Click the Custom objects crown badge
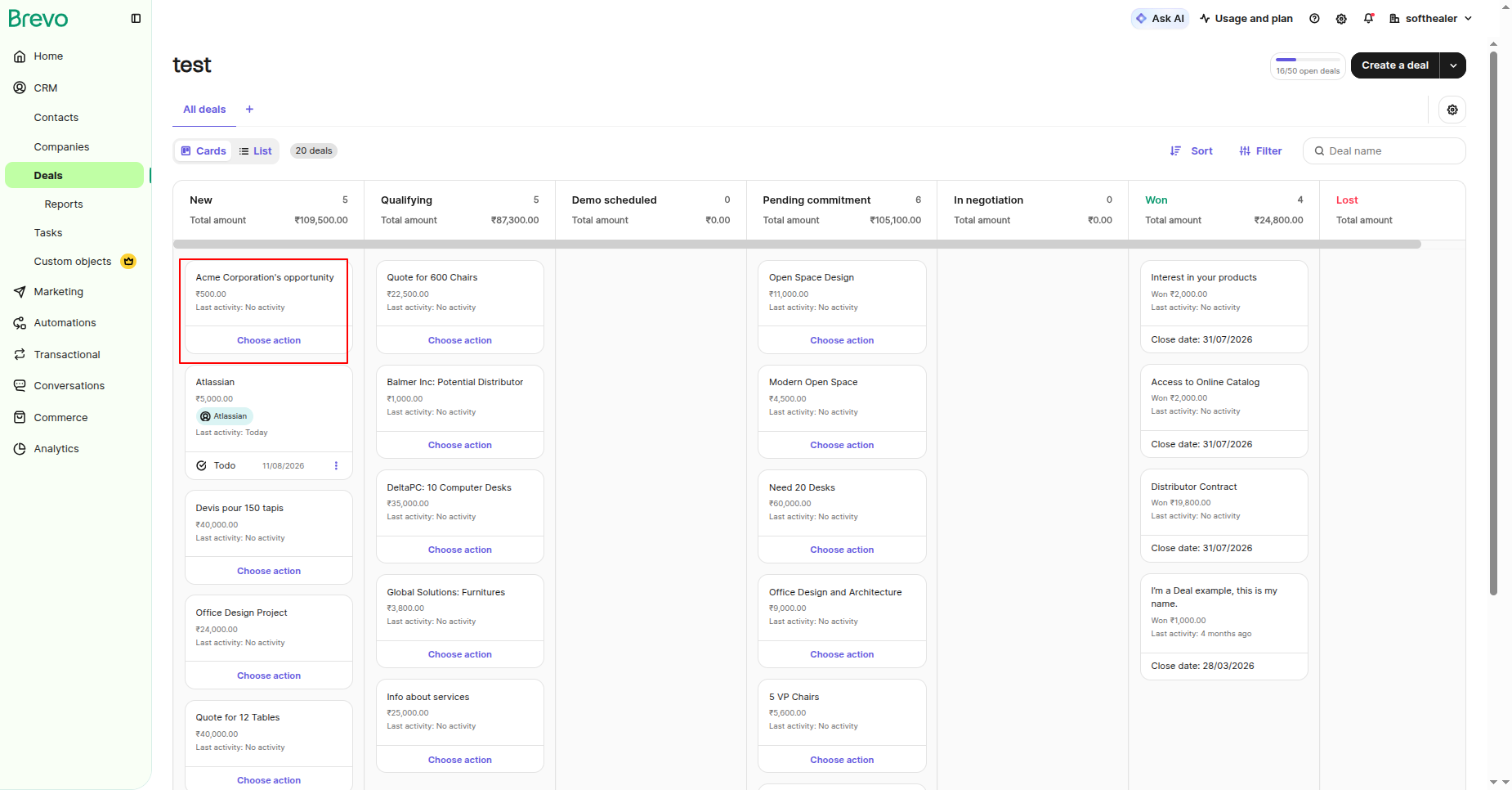 point(128,262)
